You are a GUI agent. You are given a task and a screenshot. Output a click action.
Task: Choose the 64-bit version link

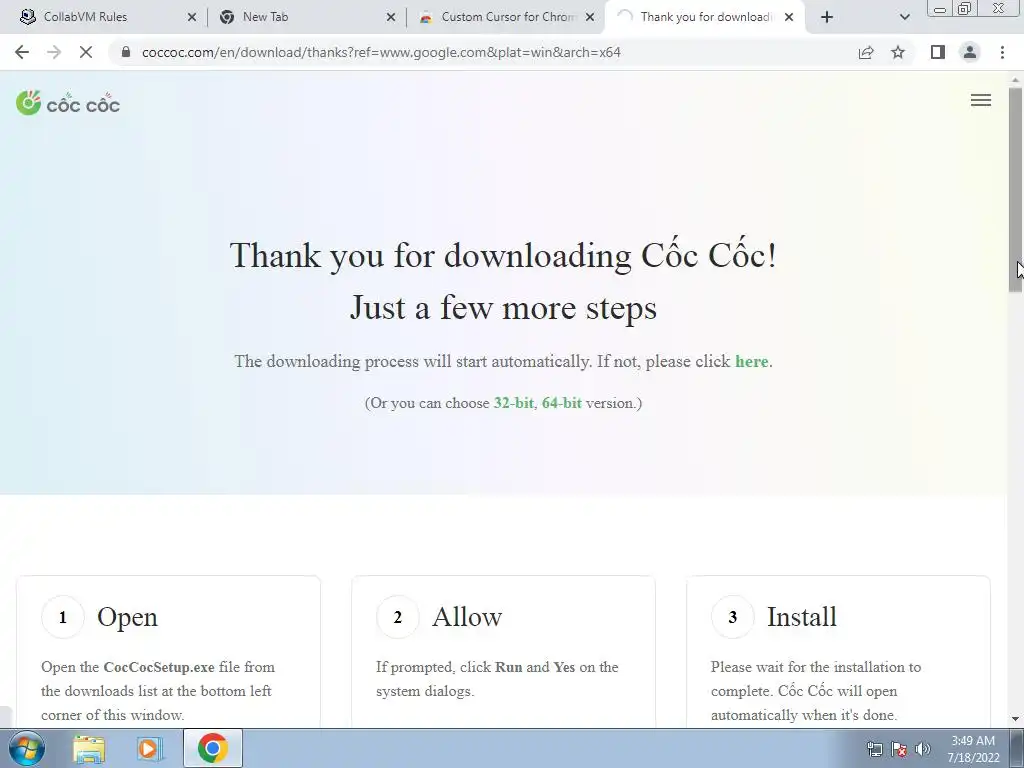pos(562,403)
